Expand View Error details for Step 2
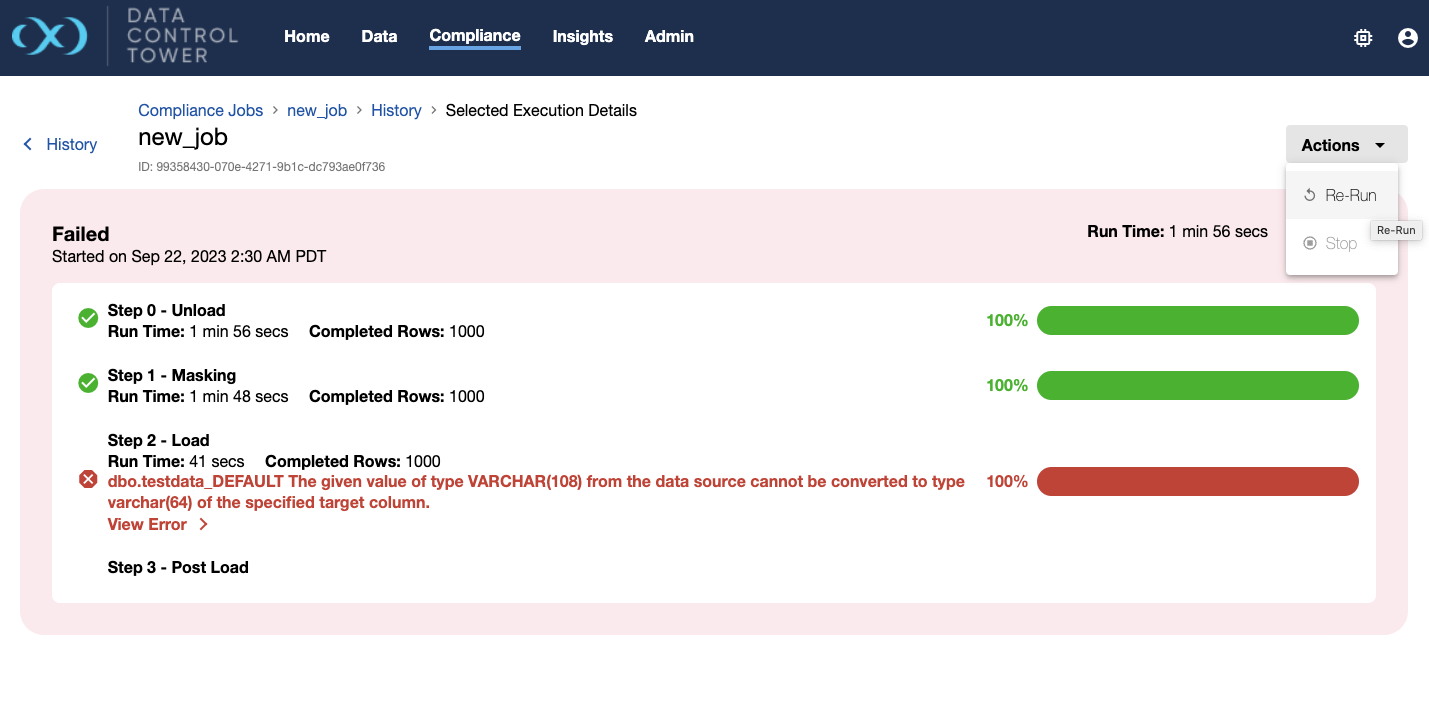Viewport: 1429px width, 705px height. pyautogui.click(x=157, y=524)
